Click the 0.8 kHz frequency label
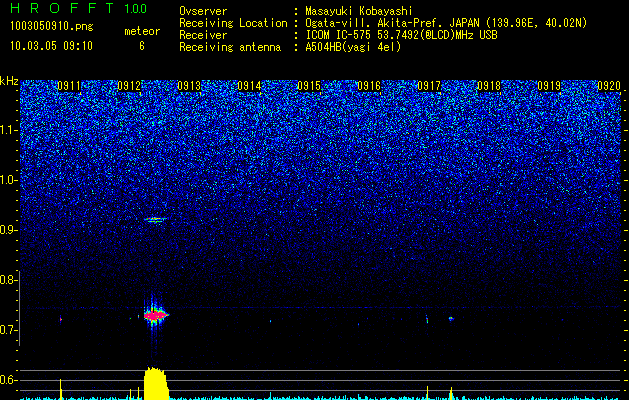 [x=7, y=280]
